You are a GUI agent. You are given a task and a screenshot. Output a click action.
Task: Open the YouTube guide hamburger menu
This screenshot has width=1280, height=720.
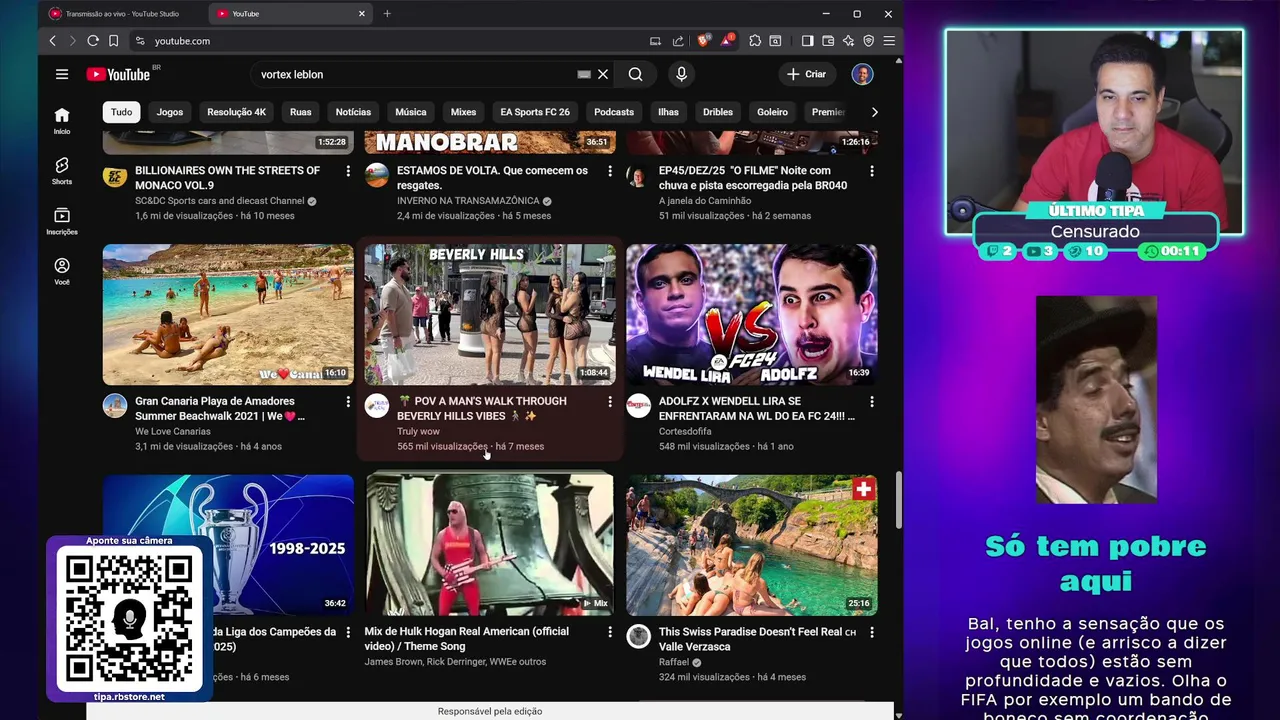62,74
